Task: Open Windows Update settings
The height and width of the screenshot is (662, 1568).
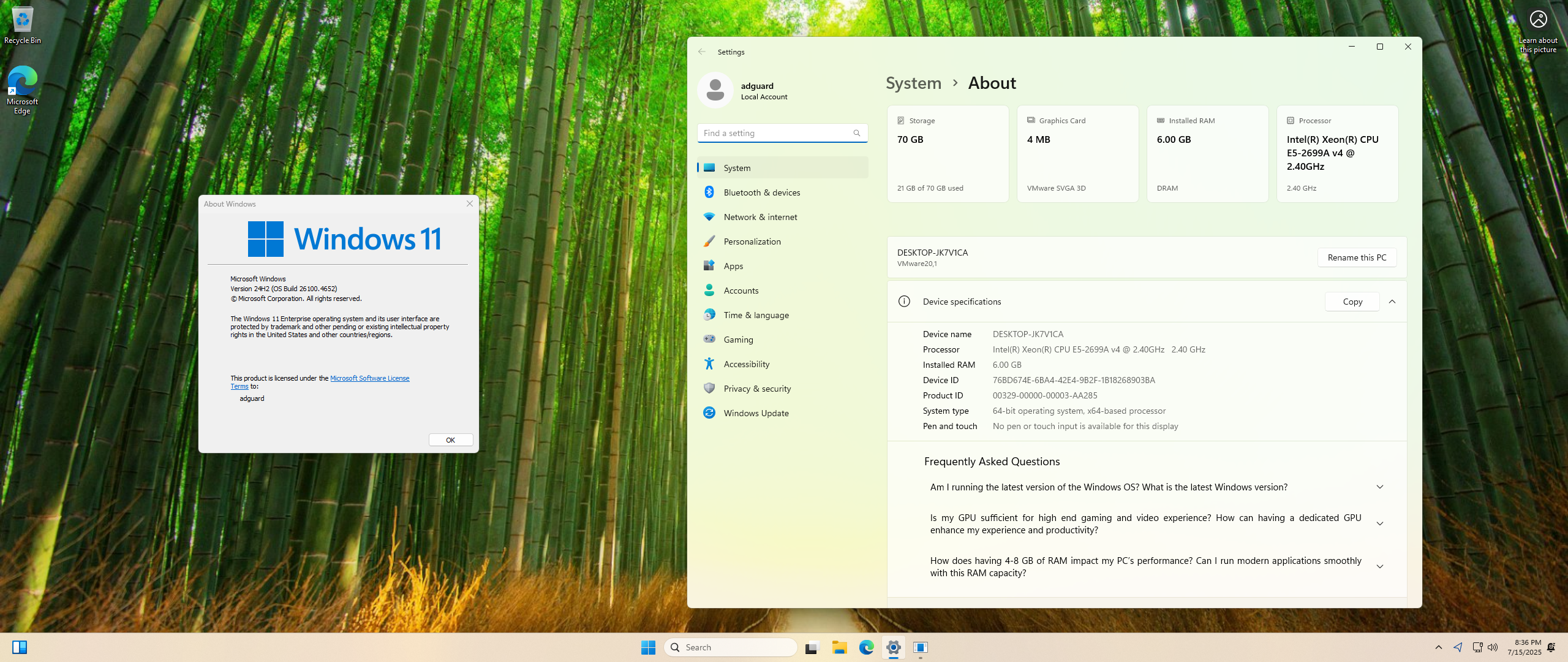Action: tap(783, 413)
